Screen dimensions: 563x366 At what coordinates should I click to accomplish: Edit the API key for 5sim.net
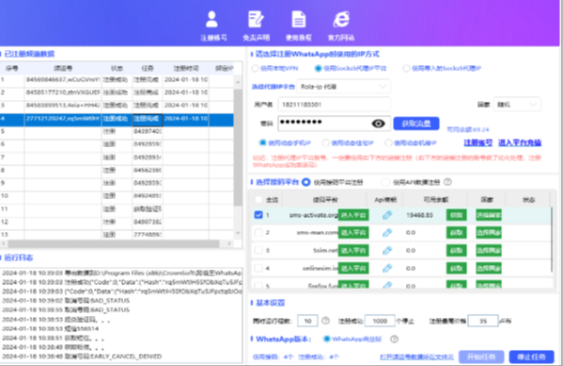pyautogui.click(x=387, y=250)
